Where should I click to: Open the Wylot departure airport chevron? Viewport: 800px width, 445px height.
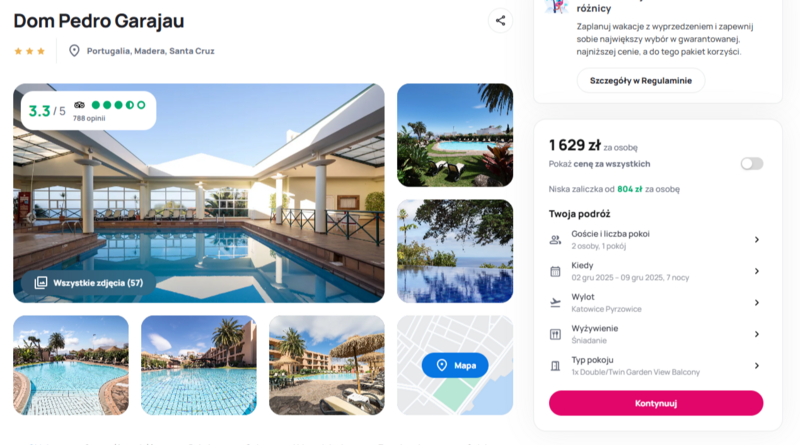pos(757,303)
